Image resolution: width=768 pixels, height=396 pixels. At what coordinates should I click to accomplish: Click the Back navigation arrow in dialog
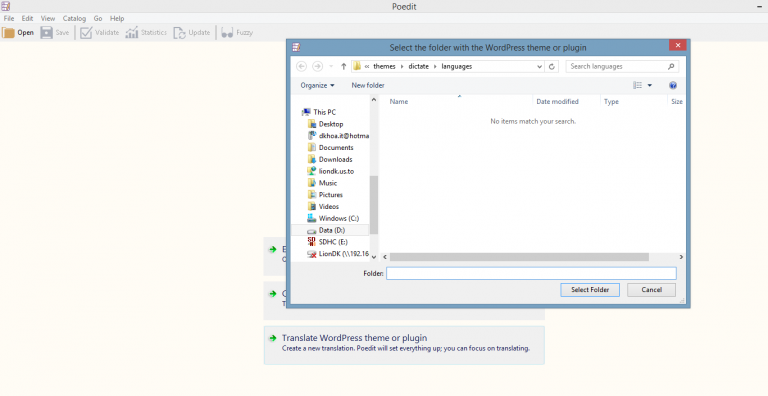pos(302,66)
